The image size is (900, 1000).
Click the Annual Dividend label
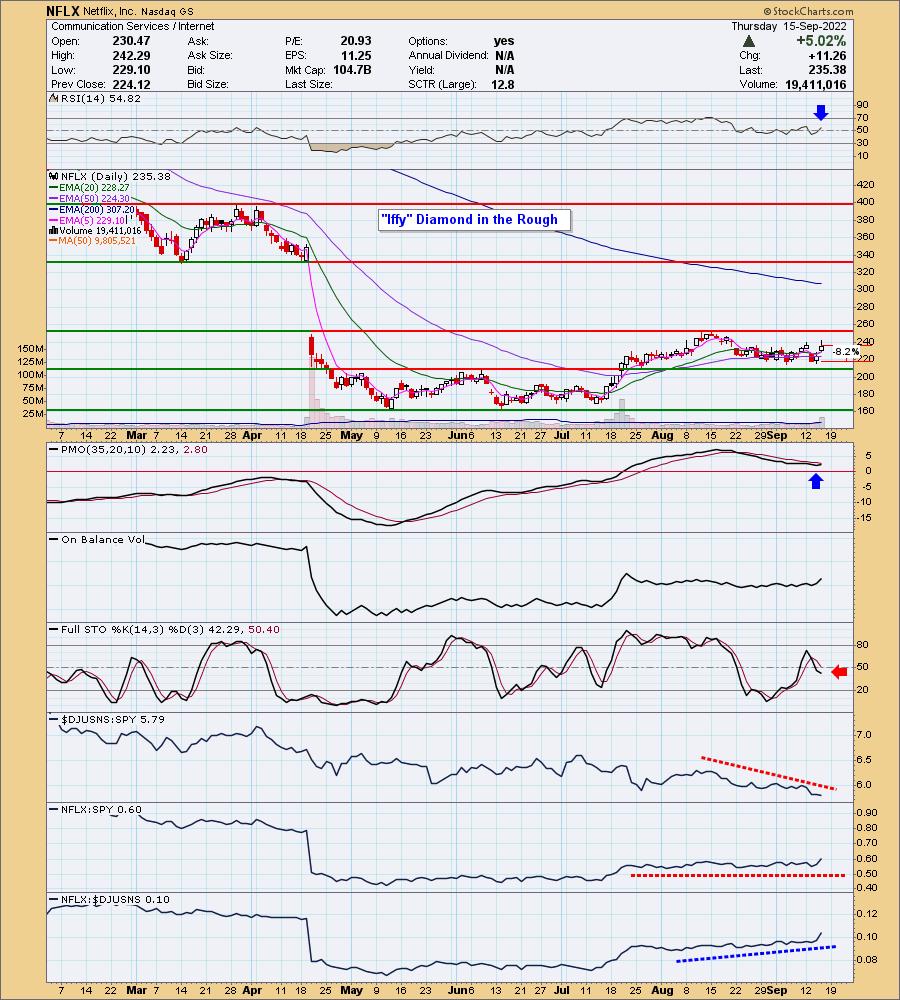448,55
